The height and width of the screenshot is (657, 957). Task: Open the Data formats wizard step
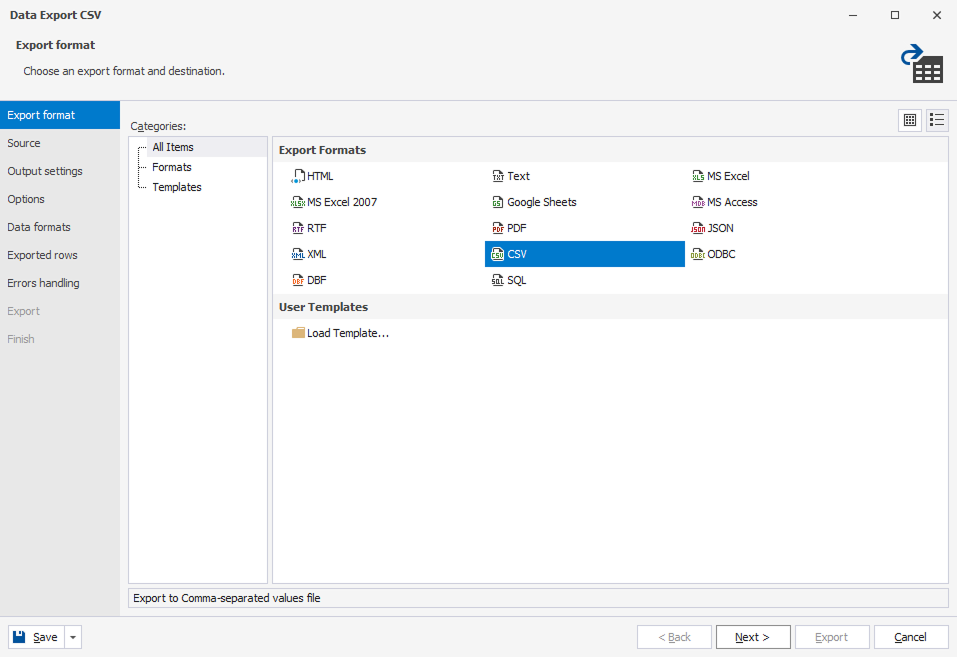pos(38,227)
